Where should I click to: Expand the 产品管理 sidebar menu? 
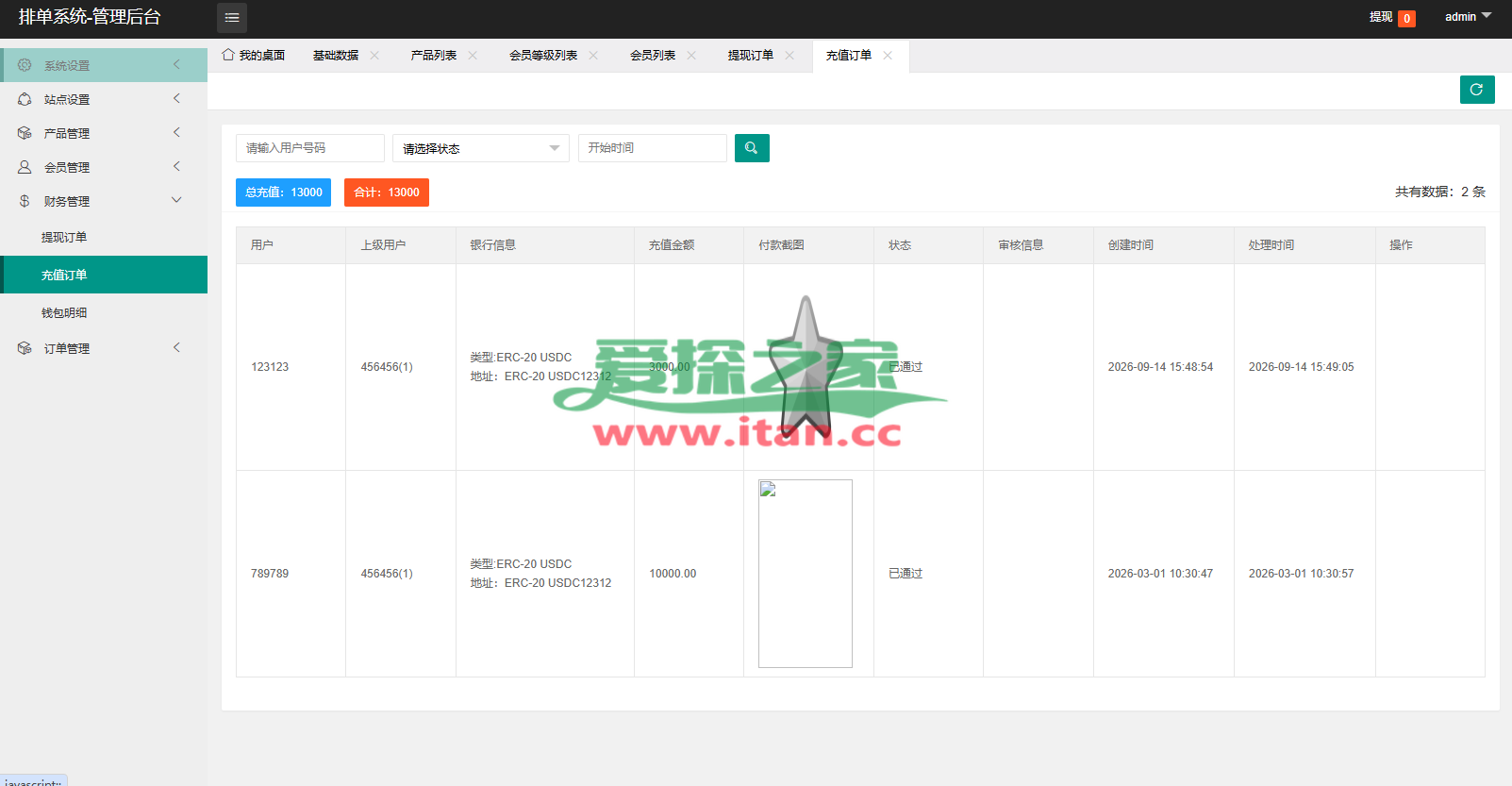(104, 133)
